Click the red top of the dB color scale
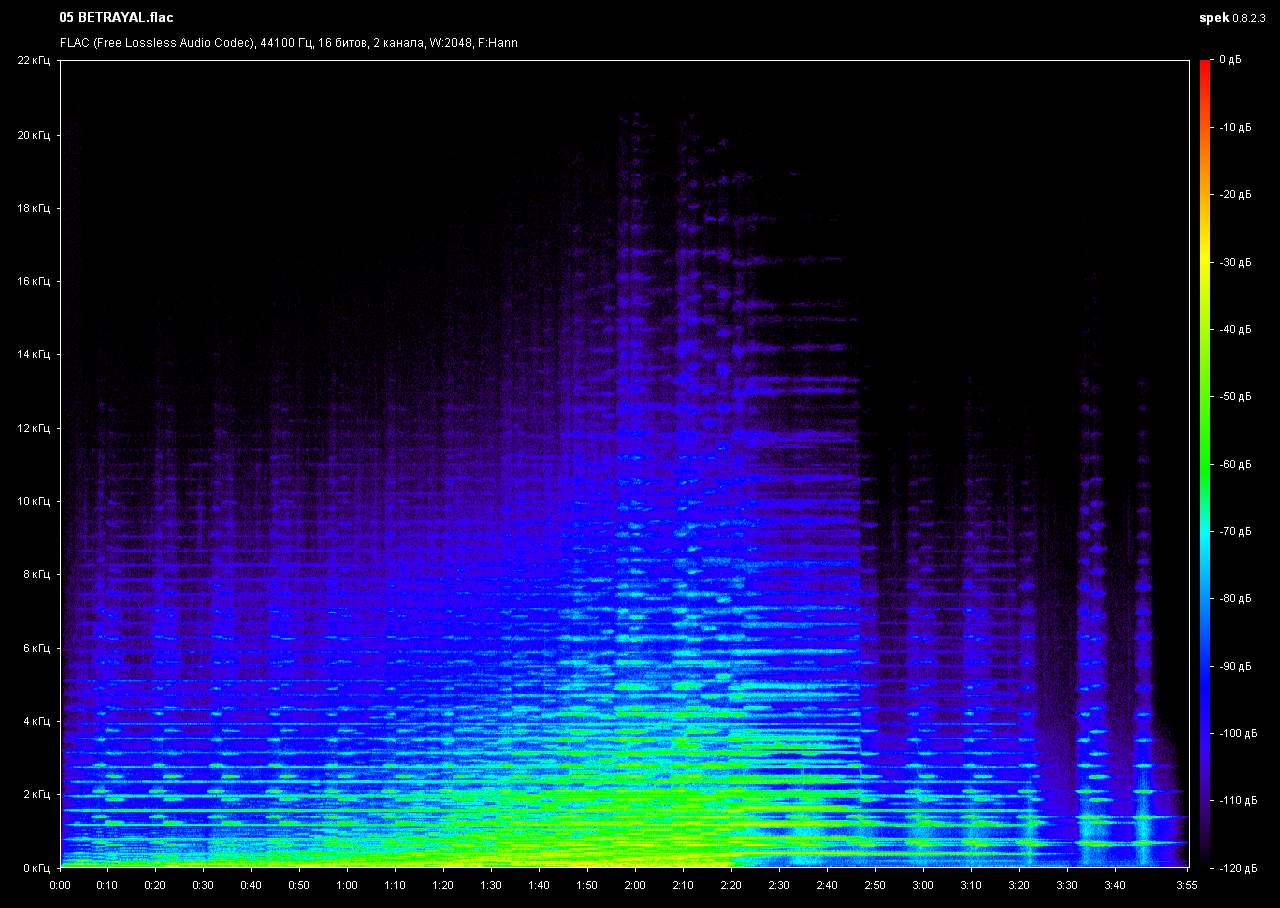 (x=1204, y=66)
